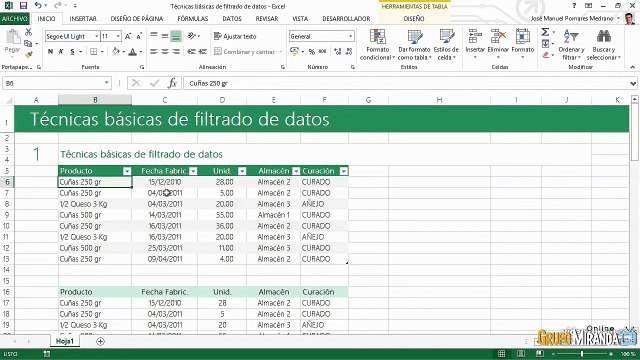The image size is (640, 360).
Task: Decrease font size with the smaller A icon
Action: click(x=139, y=36)
